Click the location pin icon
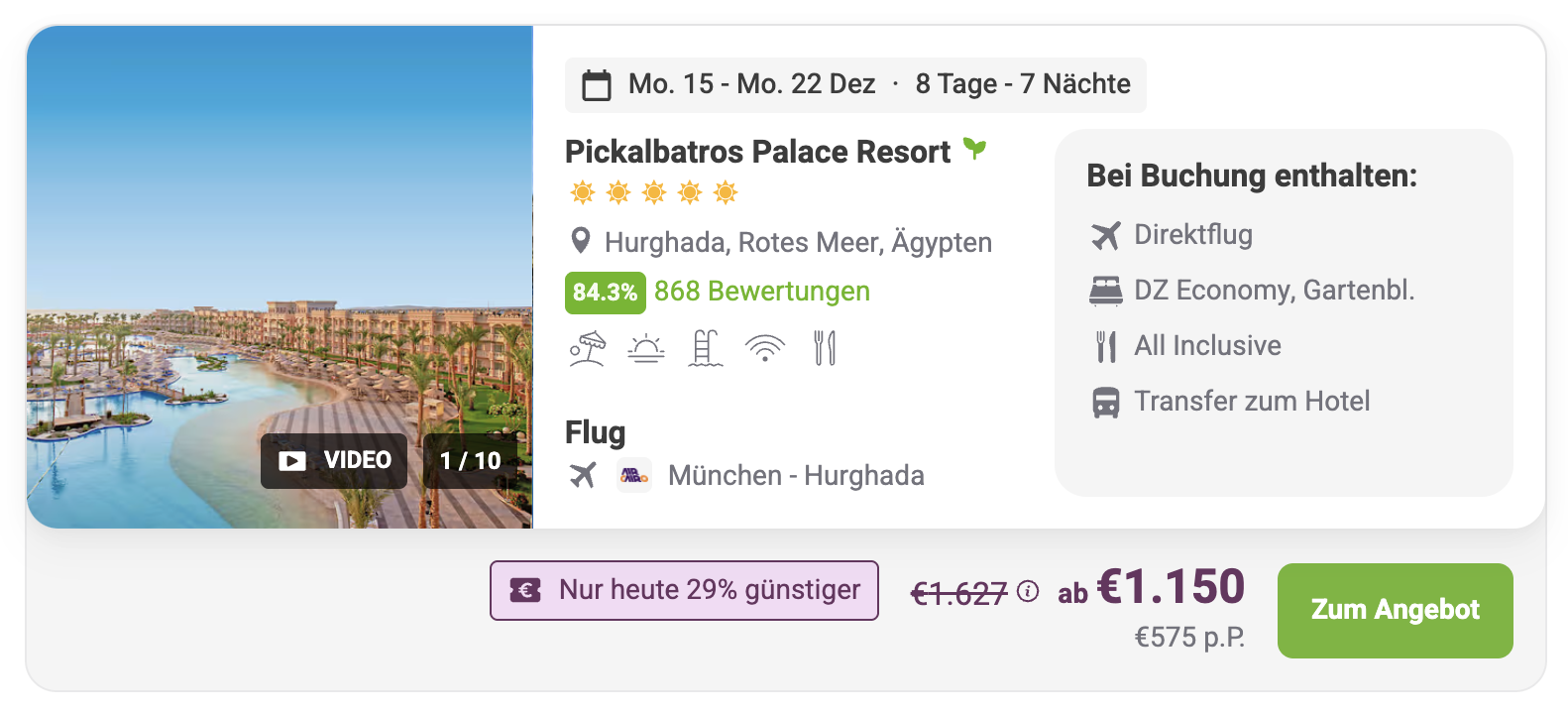 pos(581,241)
